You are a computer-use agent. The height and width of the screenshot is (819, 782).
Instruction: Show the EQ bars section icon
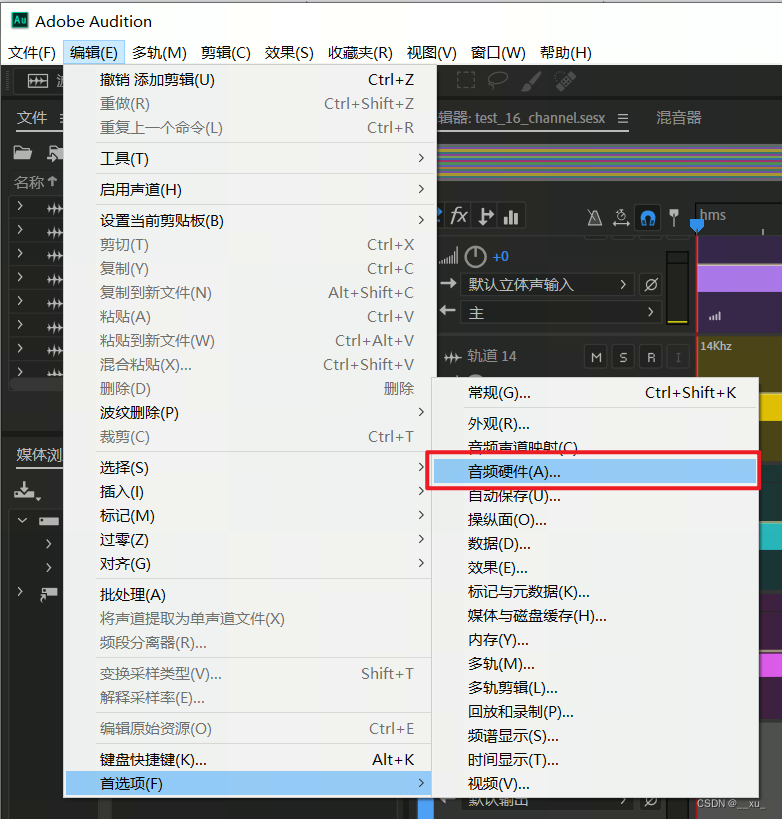coord(511,216)
